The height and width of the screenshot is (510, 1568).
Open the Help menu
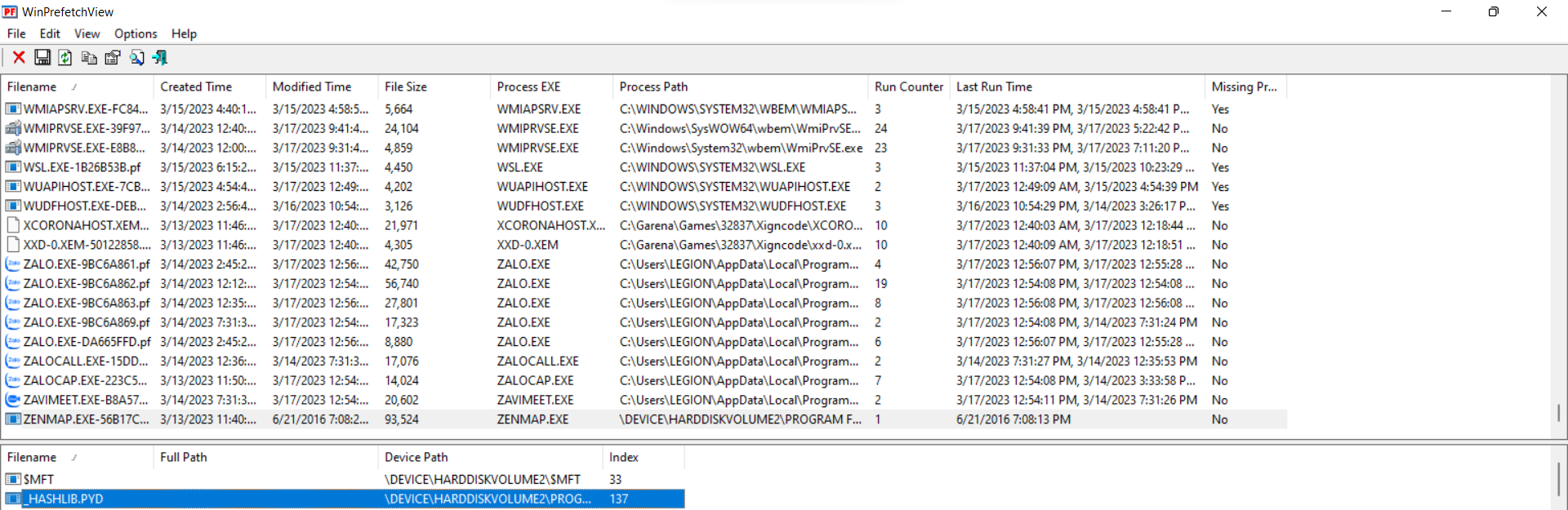tap(184, 33)
